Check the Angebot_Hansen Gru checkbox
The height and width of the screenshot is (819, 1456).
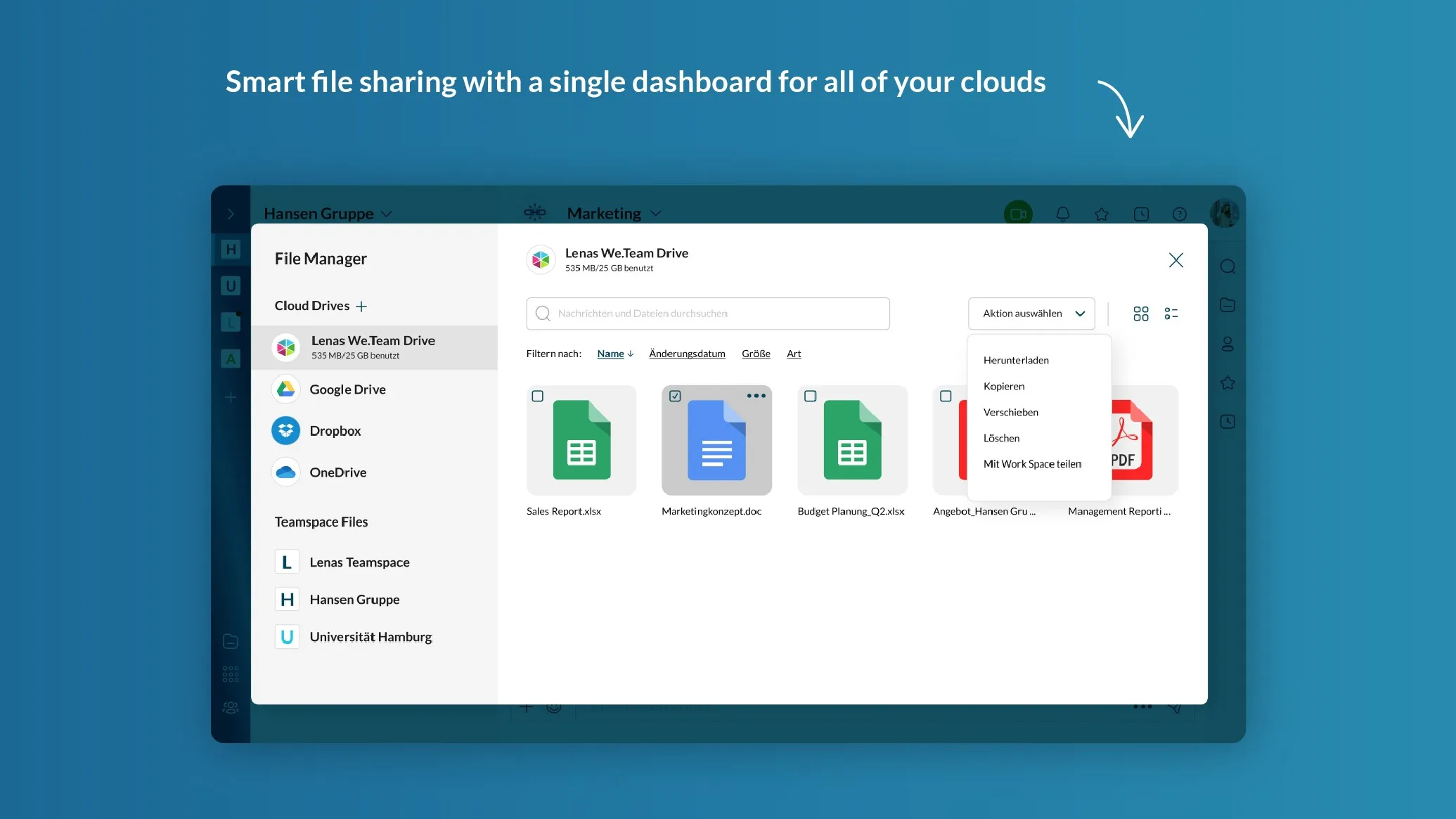coord(946,396)
